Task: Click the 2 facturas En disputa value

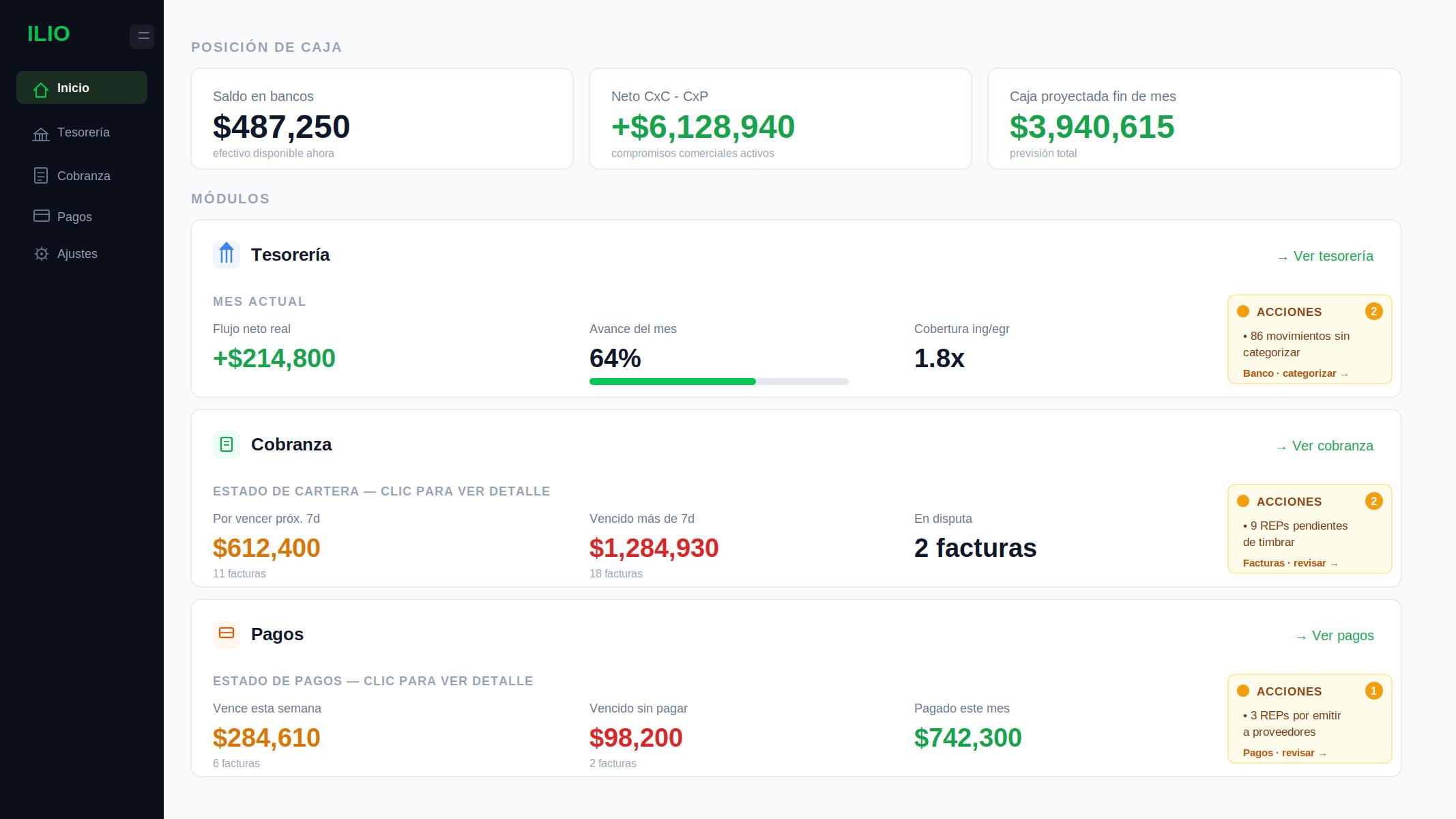Action: click(x=976, y=548)
